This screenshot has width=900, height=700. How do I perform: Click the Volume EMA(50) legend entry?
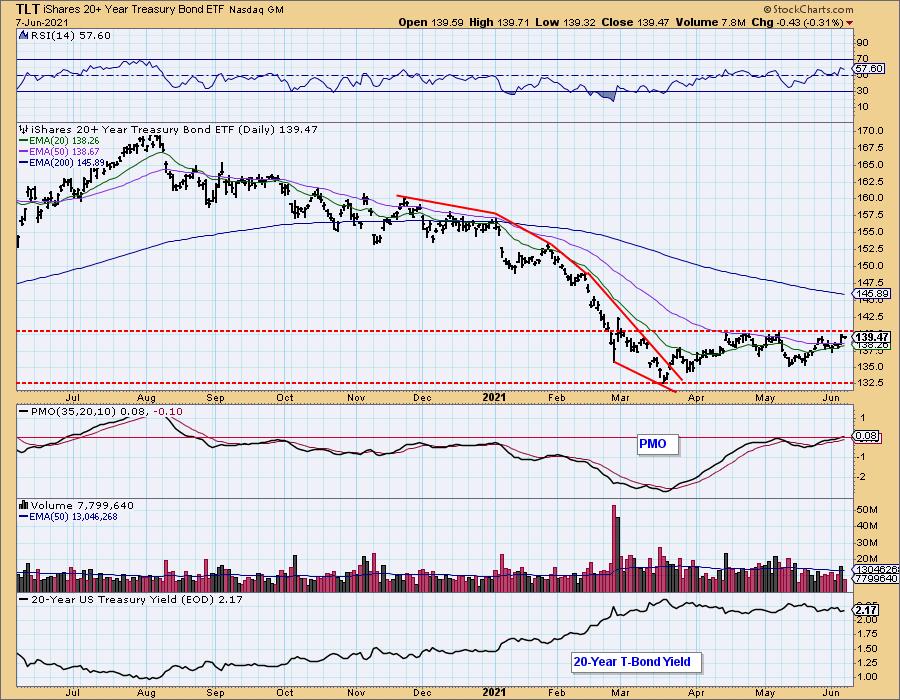point(68,516)
